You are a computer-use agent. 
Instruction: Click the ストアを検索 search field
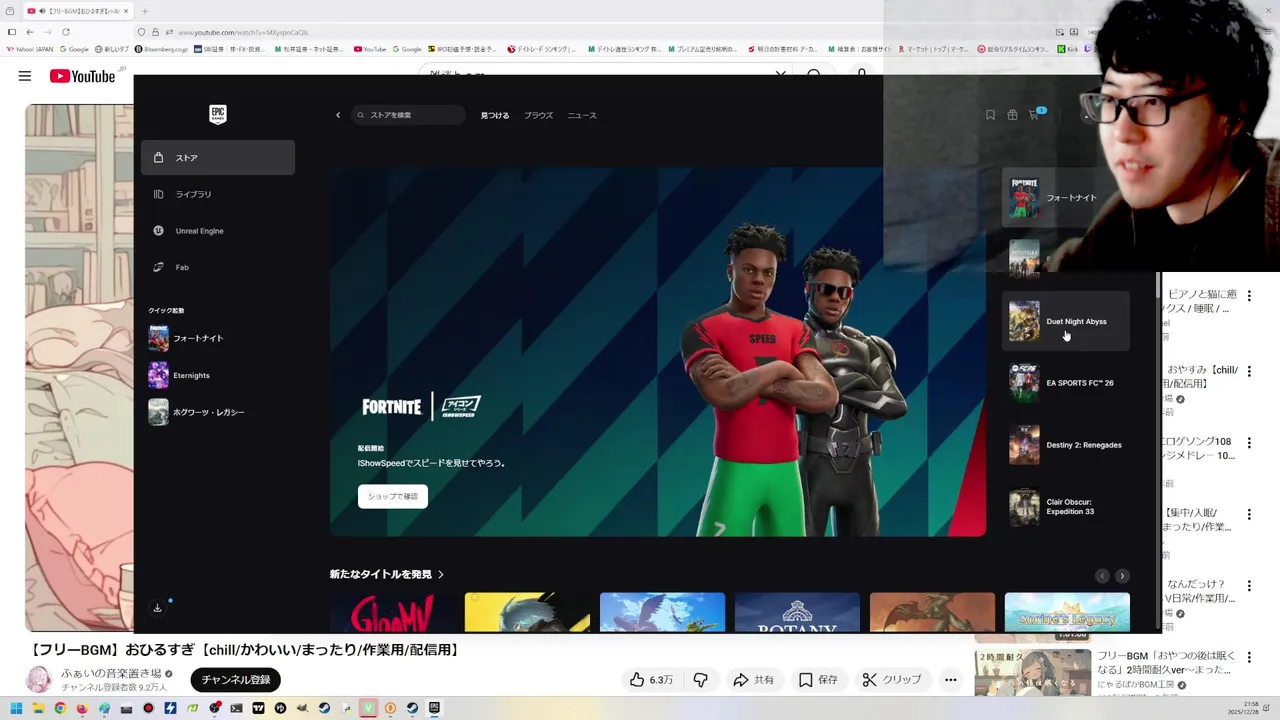pyautogui.click(x=408, y=115)
